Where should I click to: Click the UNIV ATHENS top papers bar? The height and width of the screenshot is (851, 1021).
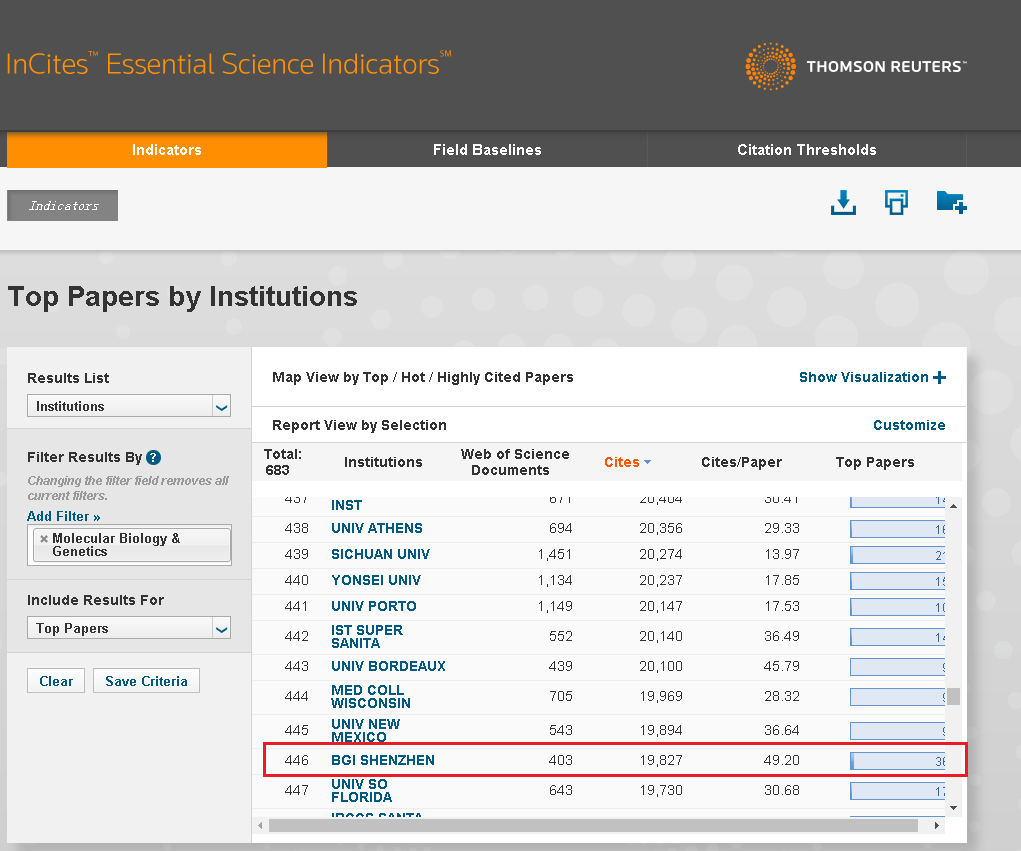point(897,529)
